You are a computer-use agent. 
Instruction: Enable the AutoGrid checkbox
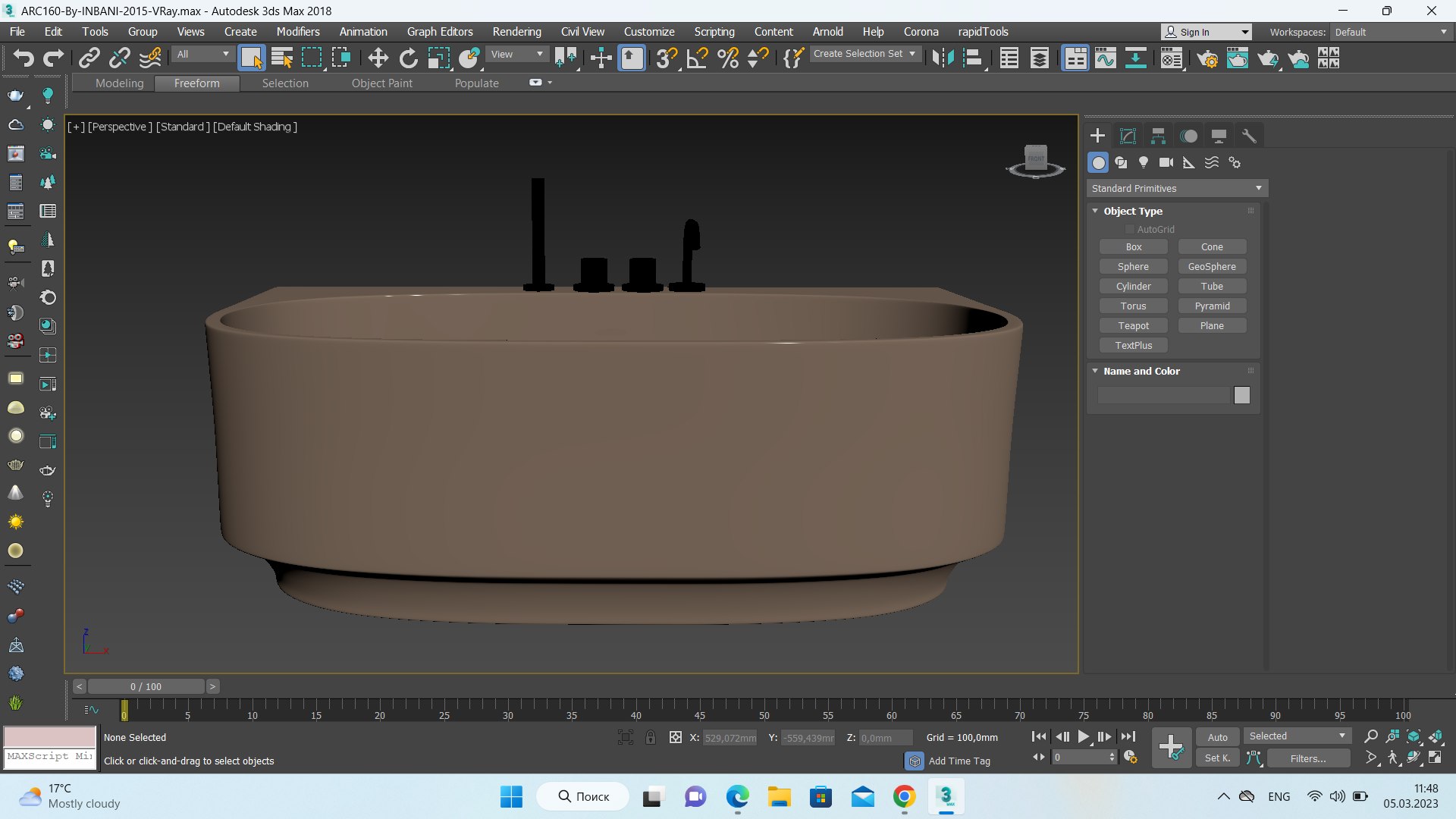pyautogui.click(x=1129, y=229)
